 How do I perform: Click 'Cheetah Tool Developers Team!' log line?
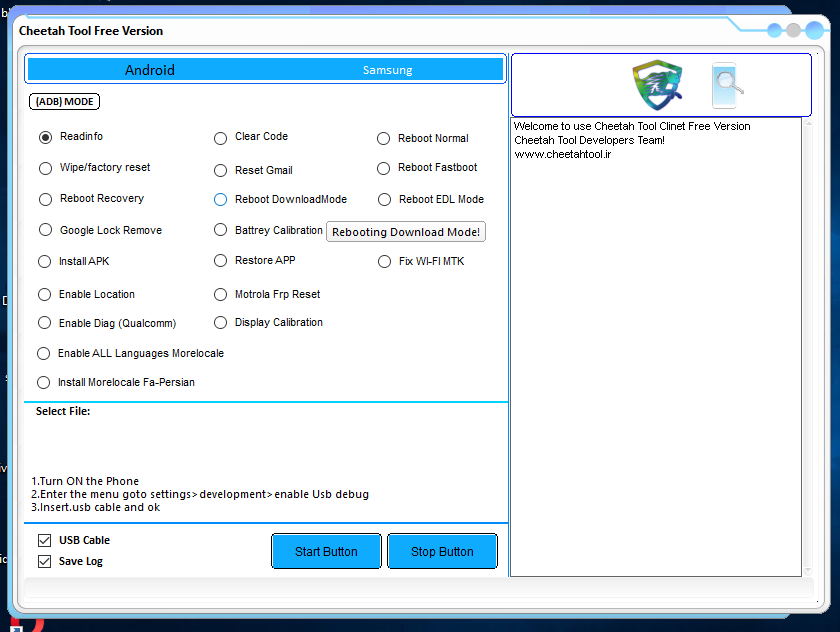[589, 140]
